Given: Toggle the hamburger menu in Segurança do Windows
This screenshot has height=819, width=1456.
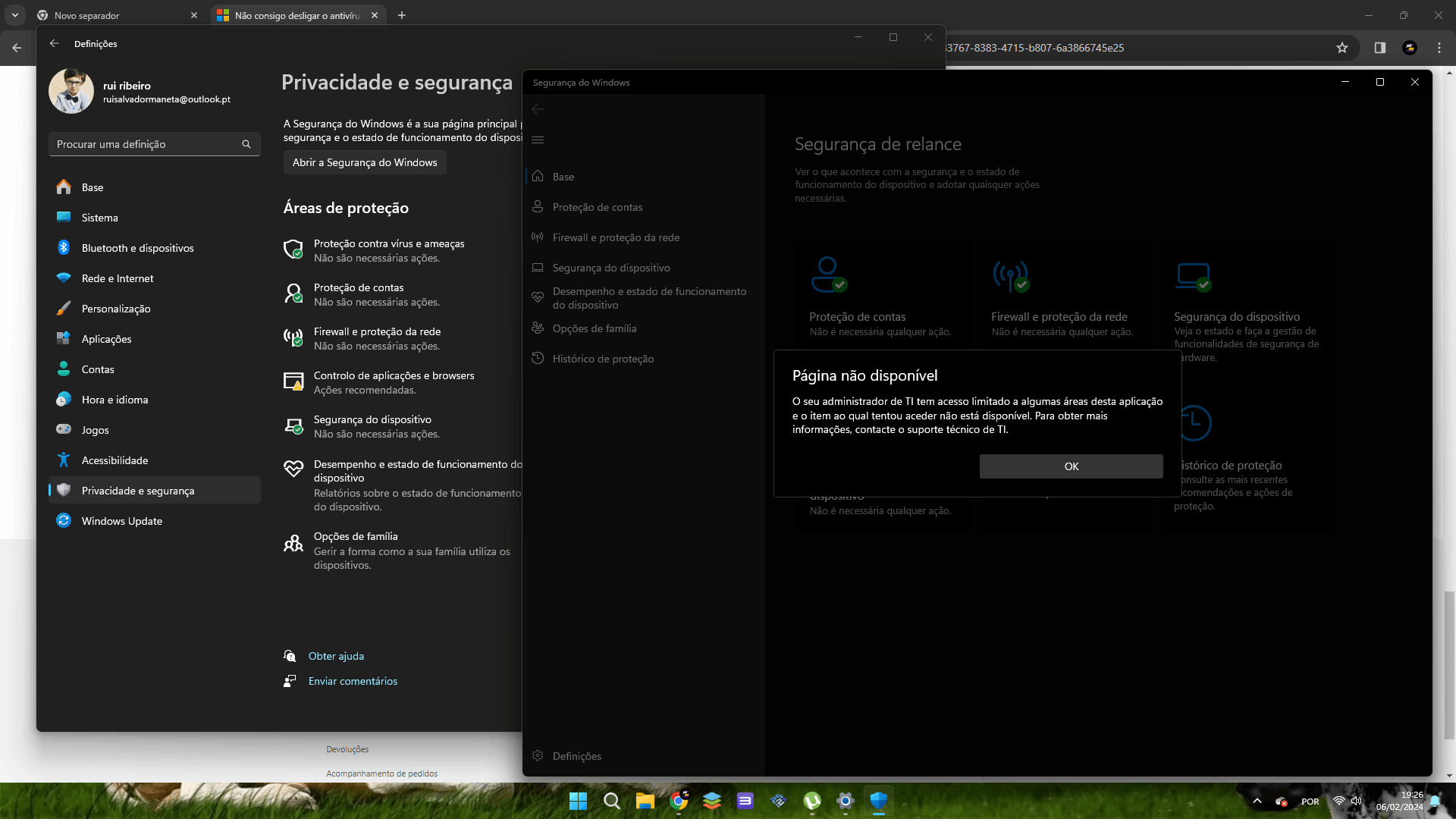Looking at the screenshot, I should pyautogui.click(x=538, y=140).
